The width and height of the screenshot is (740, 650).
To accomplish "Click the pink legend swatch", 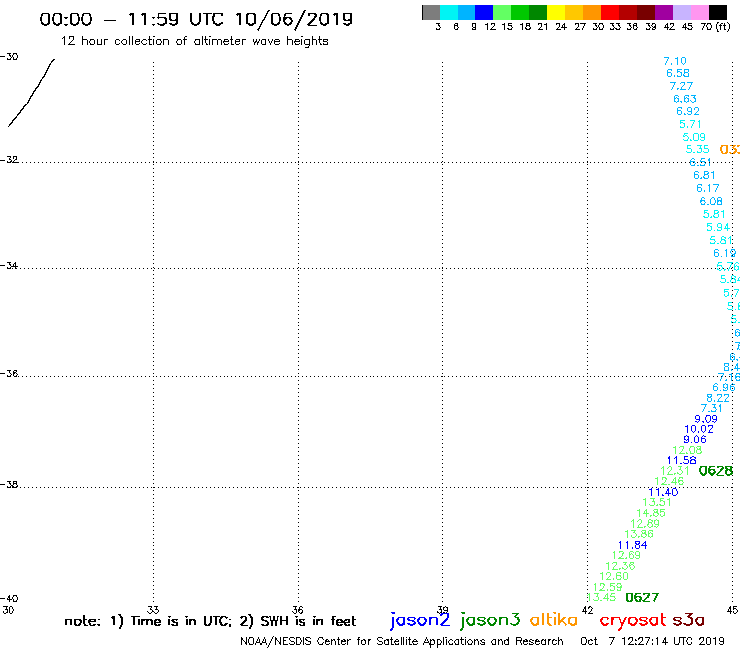I will 700,12.
